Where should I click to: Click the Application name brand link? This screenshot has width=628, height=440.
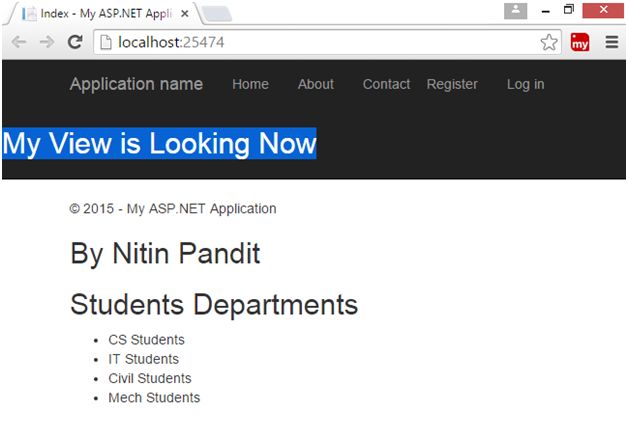(136, 84)
